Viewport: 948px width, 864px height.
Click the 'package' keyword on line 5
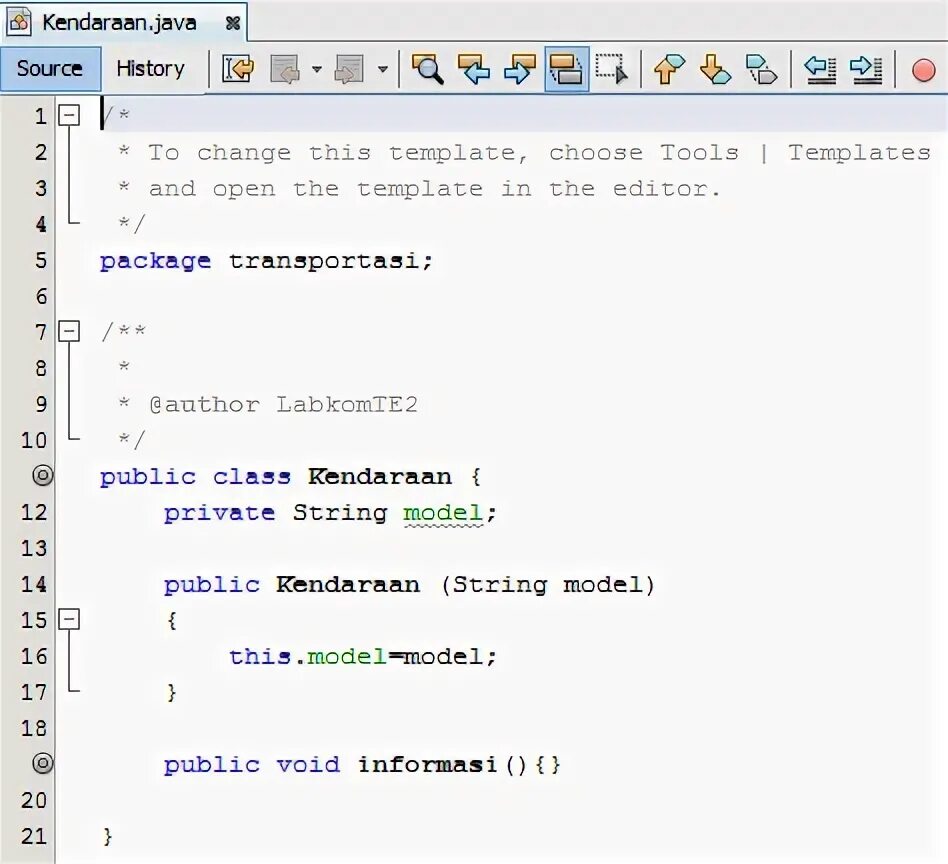click(x=155, y=261)
